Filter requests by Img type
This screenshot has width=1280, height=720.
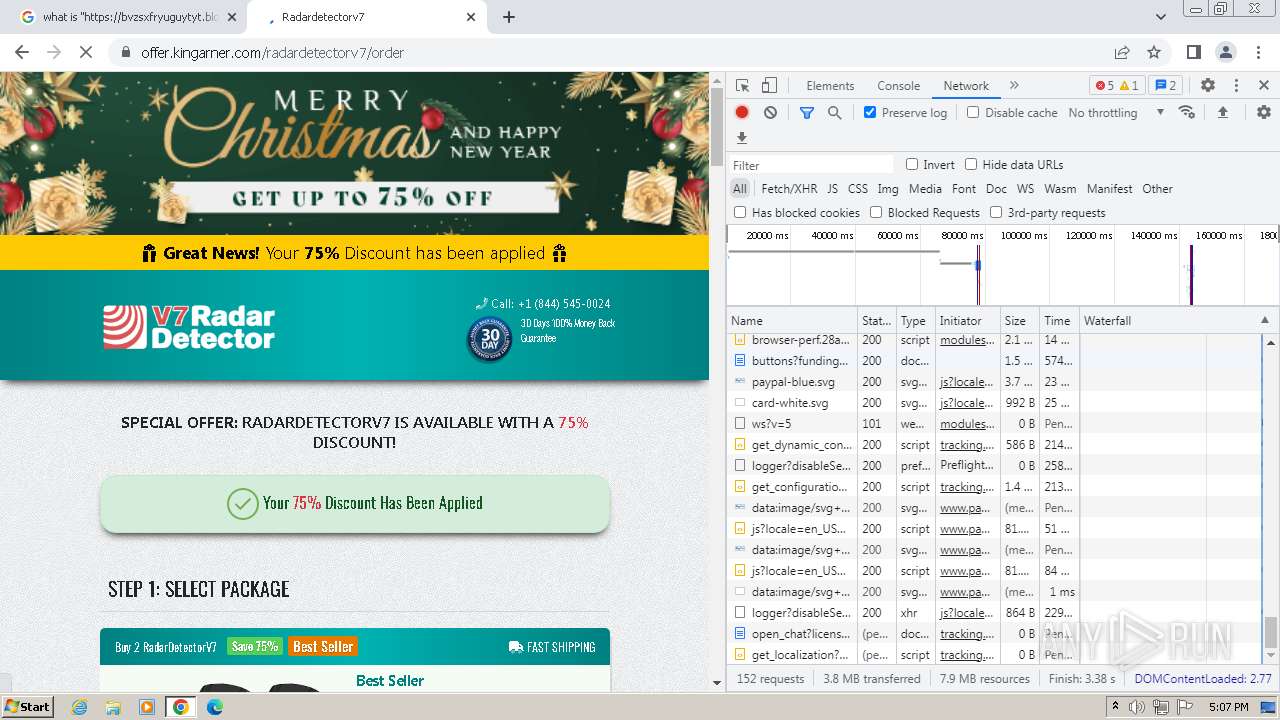point(887,188)
